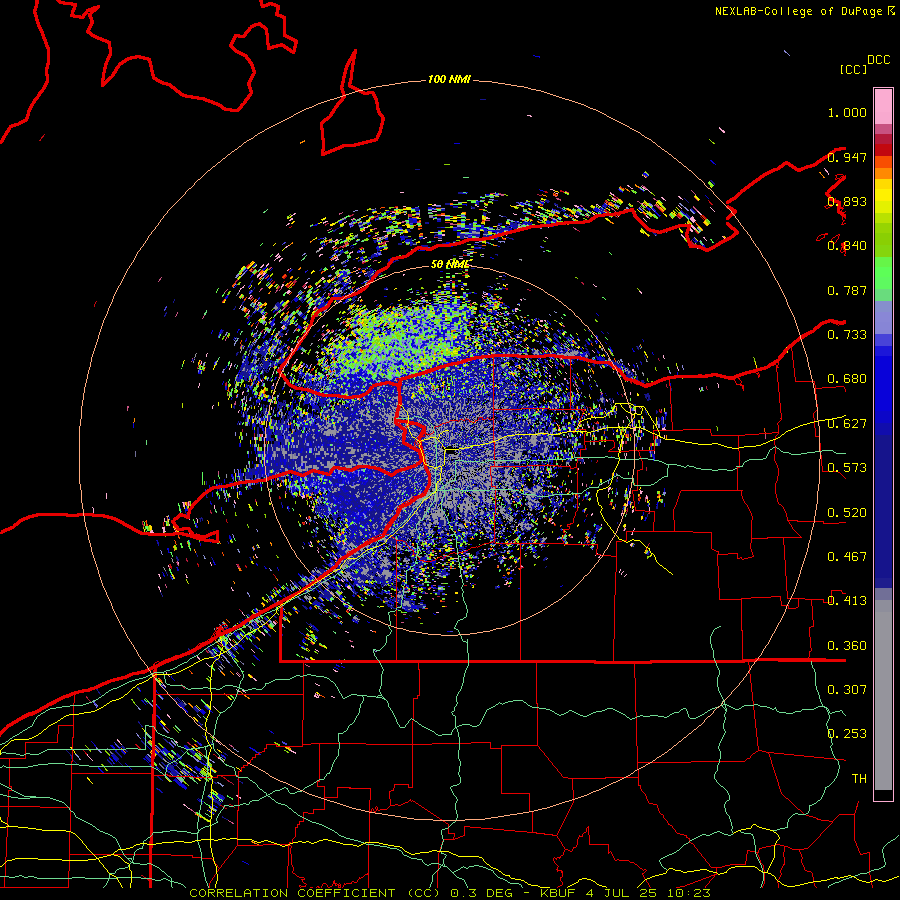Click the 0.3 DEG elevation angle text
Screen dimensions: 900x900
482,893
